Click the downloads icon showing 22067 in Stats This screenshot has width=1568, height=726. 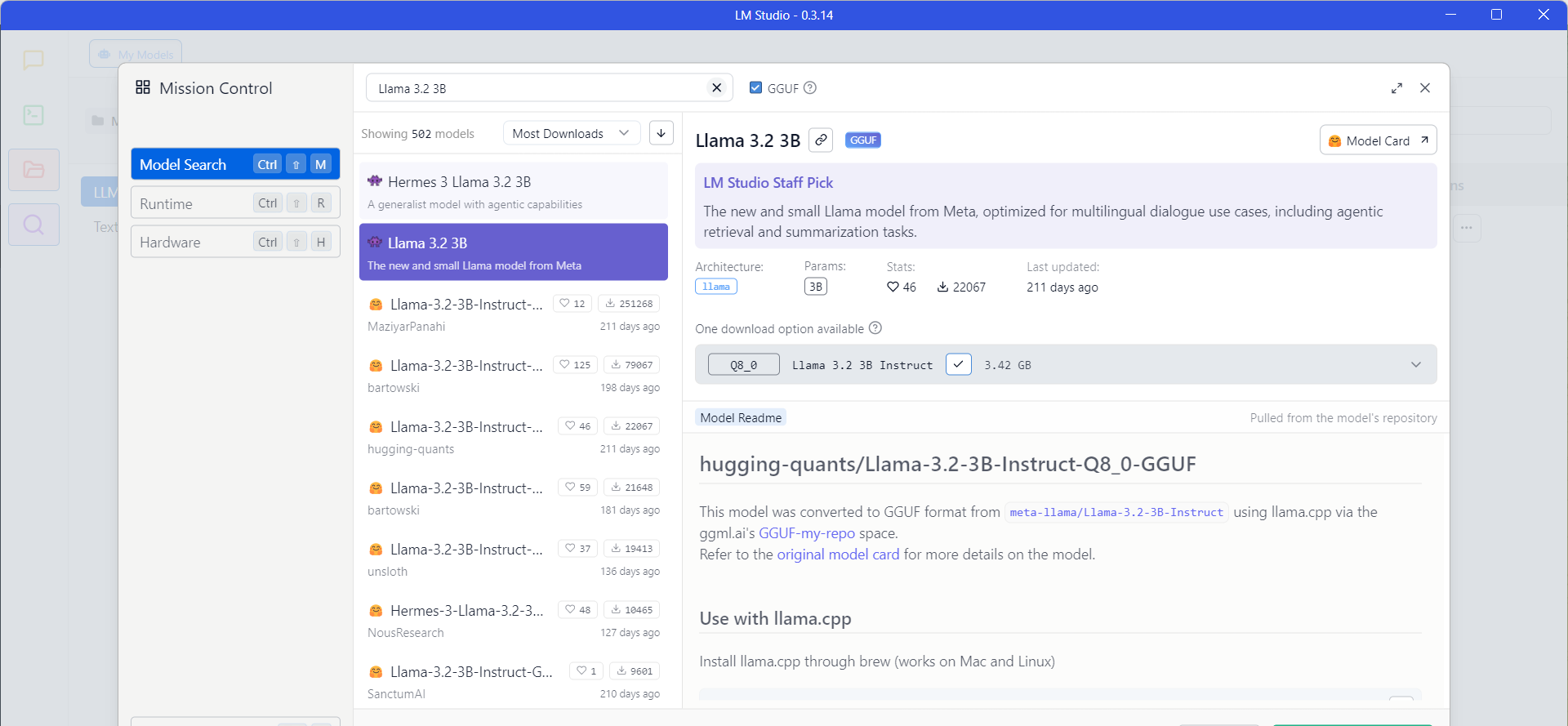point(942,287)
